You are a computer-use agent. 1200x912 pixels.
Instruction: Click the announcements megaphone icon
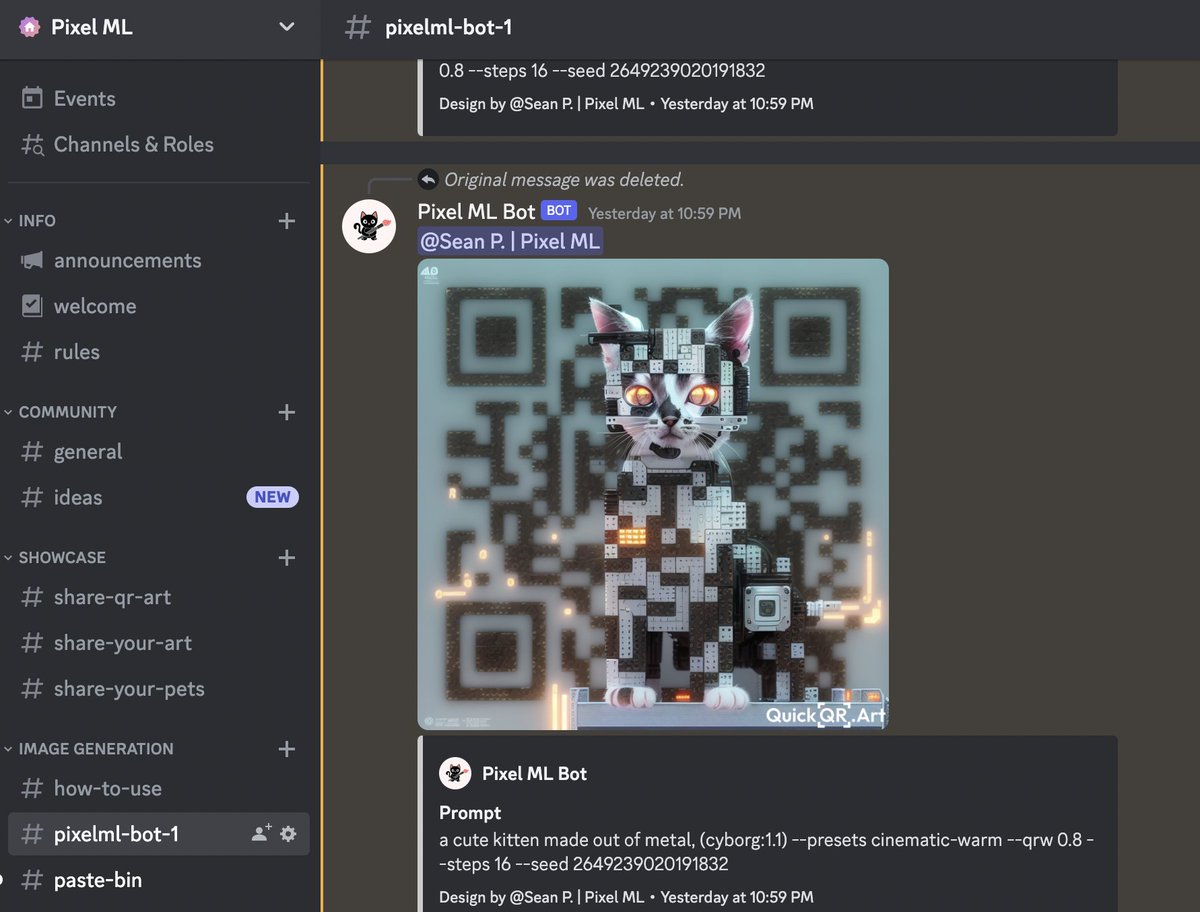tap(33, 260)
